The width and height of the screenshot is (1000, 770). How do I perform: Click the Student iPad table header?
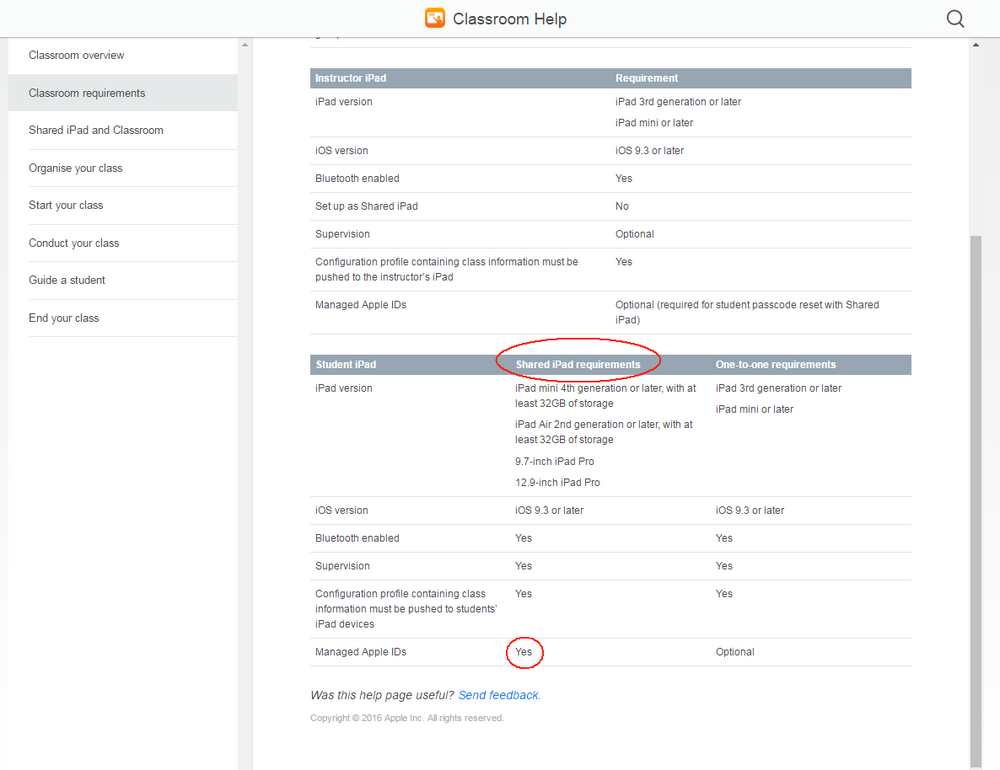pyautogui.click(x=346, y=365)
